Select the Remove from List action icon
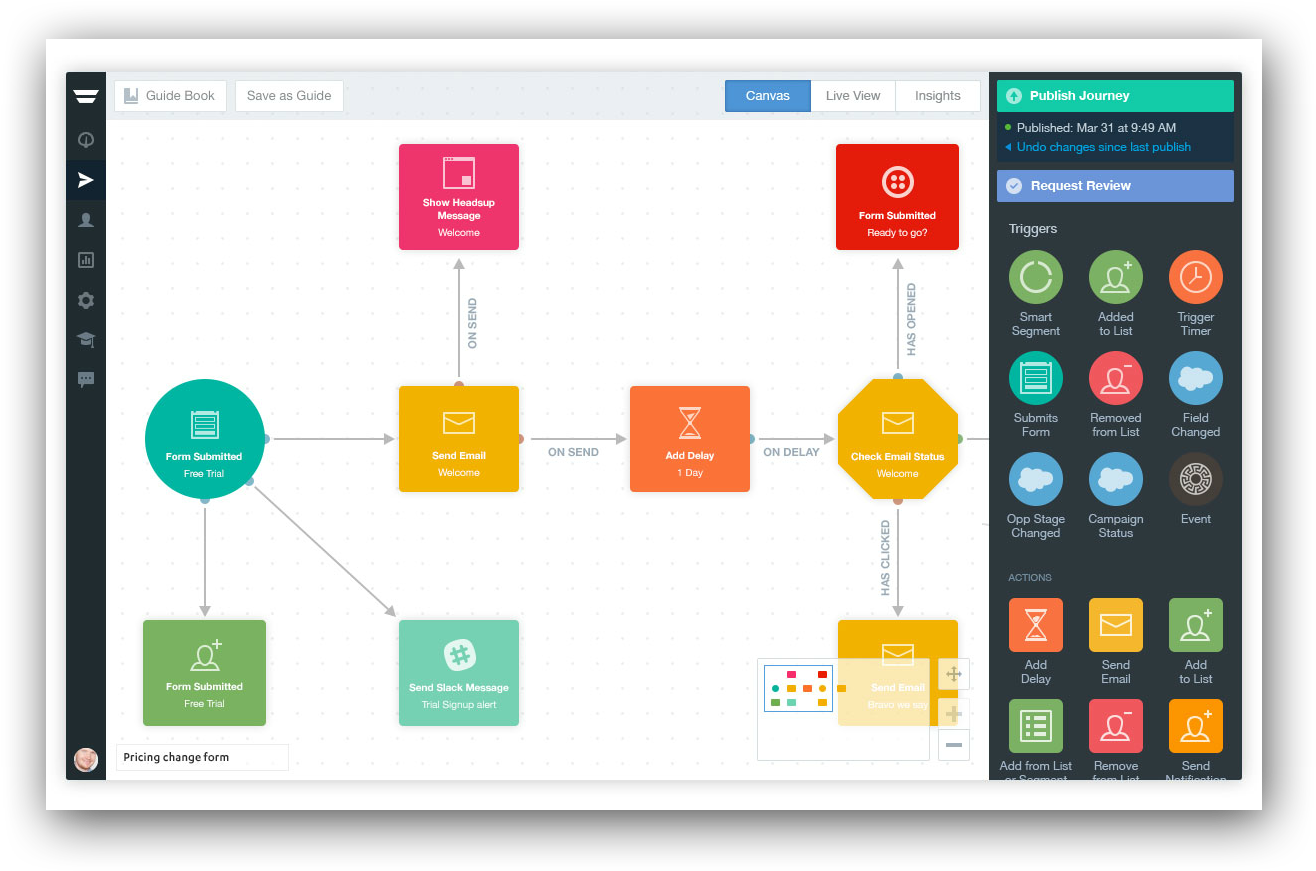This screenshot has width=1316, height=871. 1116,726
